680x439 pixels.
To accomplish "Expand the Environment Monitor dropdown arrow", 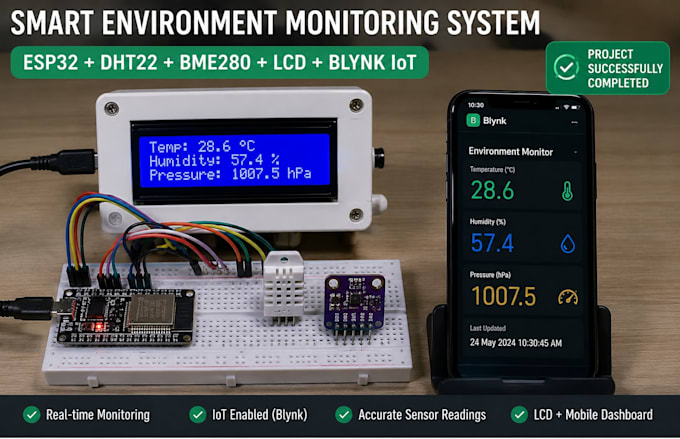I will tap(575, 152).
